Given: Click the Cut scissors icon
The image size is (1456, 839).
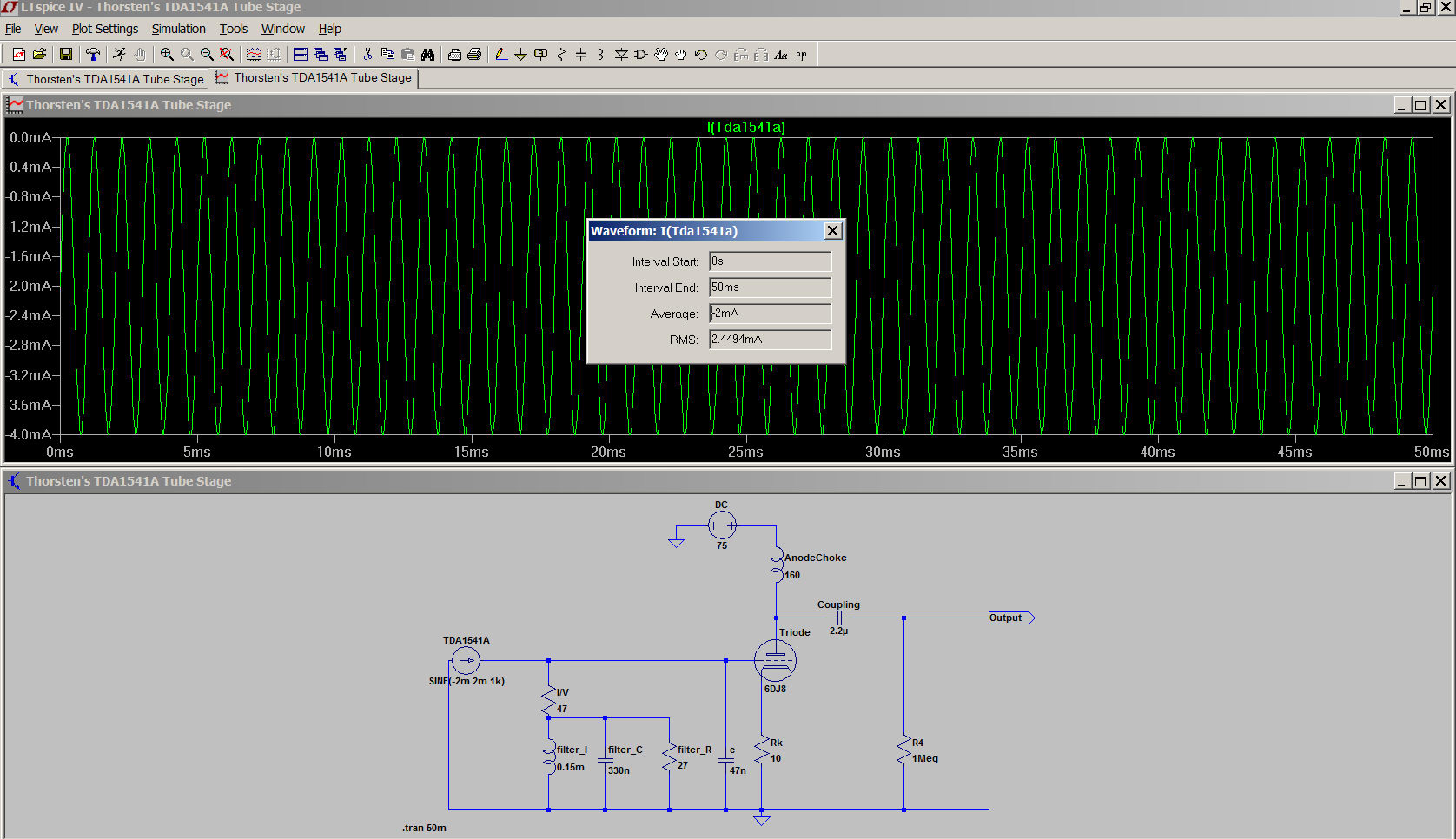Looking at the screenshot, I should [367, 54].
